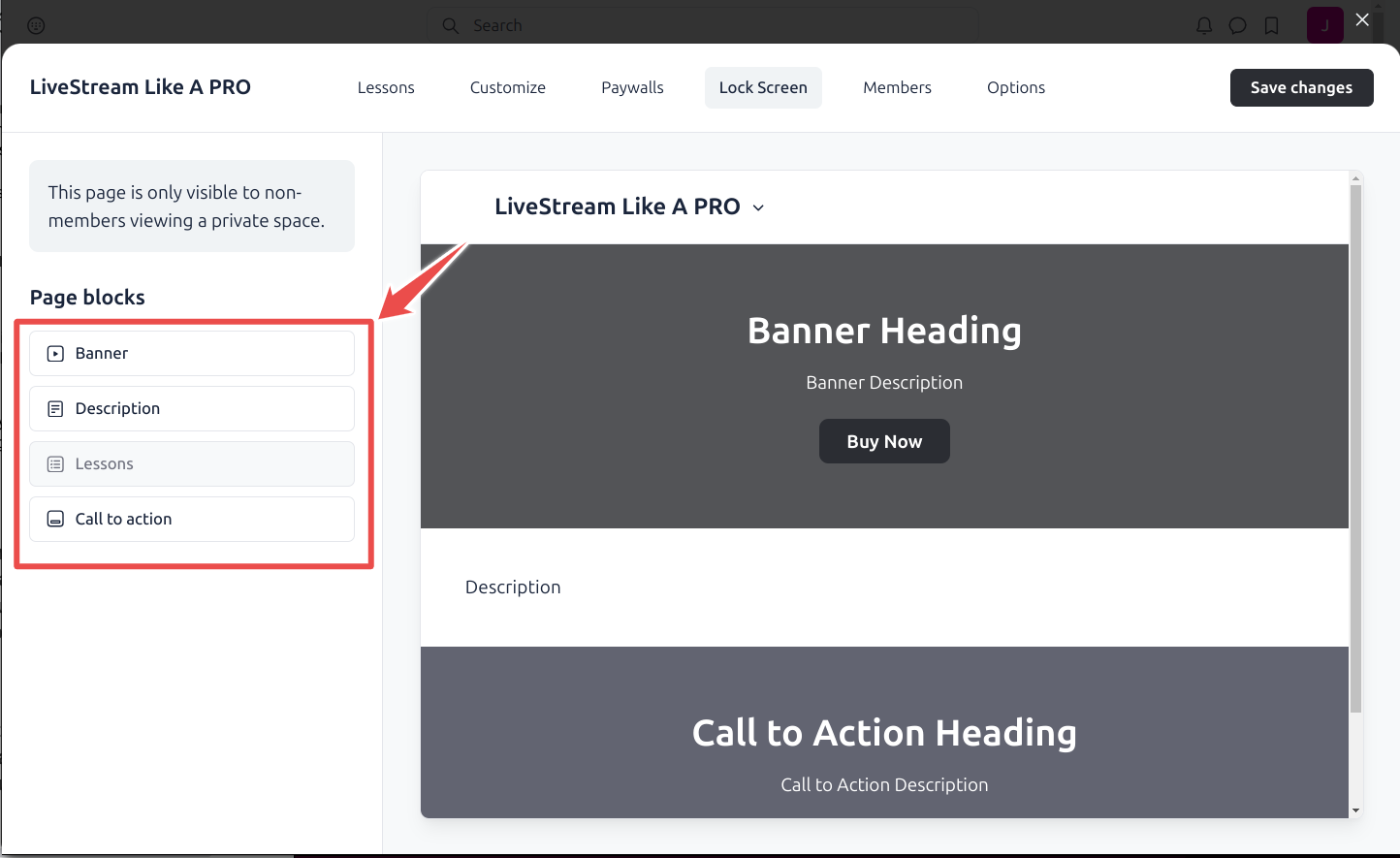Click the Call to Action Description text
Viewport: 1400px width, 858px height.
[884, 785]
